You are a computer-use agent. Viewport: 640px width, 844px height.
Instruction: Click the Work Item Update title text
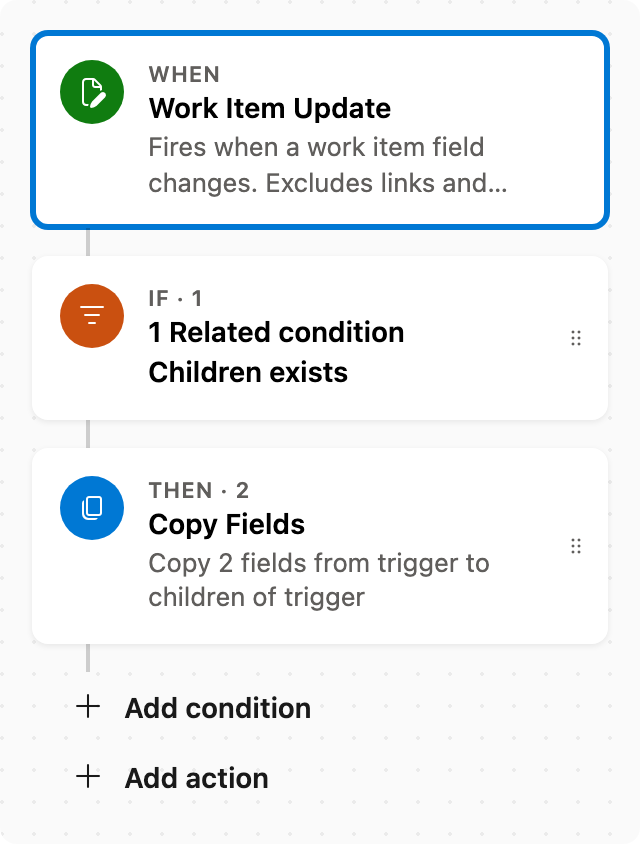point(270,109)
